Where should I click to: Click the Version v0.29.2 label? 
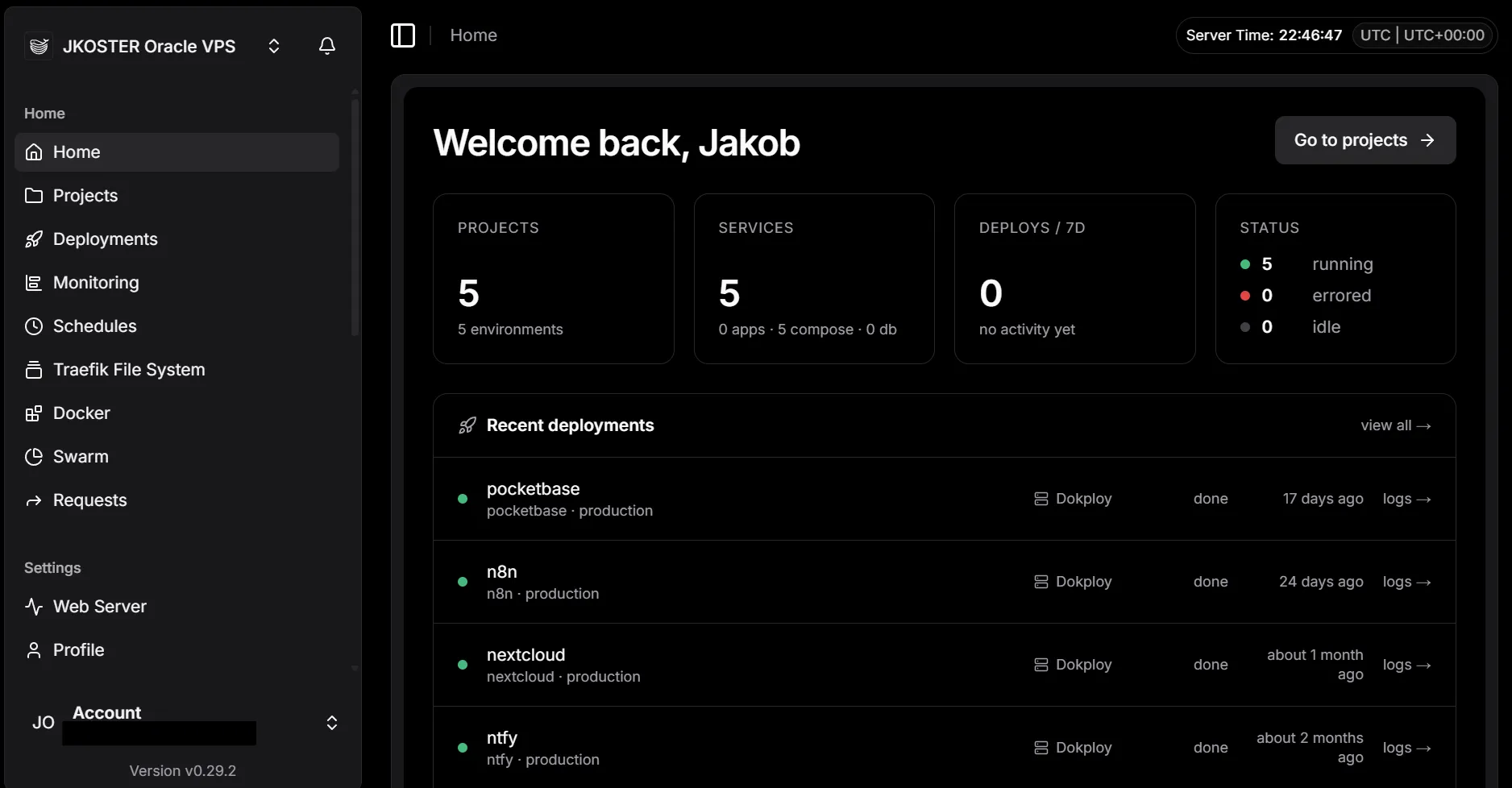(x=183, y=771)
